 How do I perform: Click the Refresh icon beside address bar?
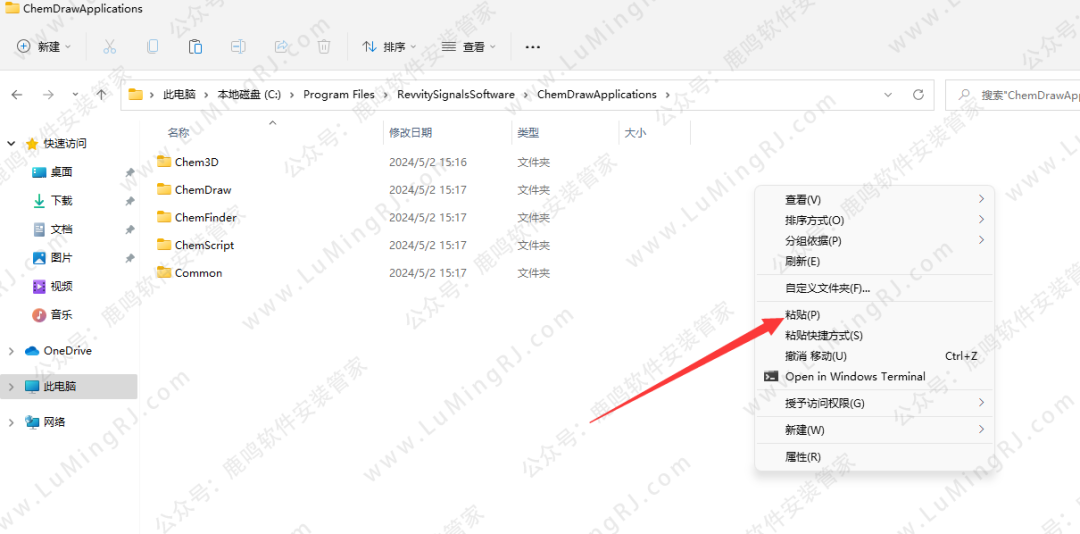918,95
